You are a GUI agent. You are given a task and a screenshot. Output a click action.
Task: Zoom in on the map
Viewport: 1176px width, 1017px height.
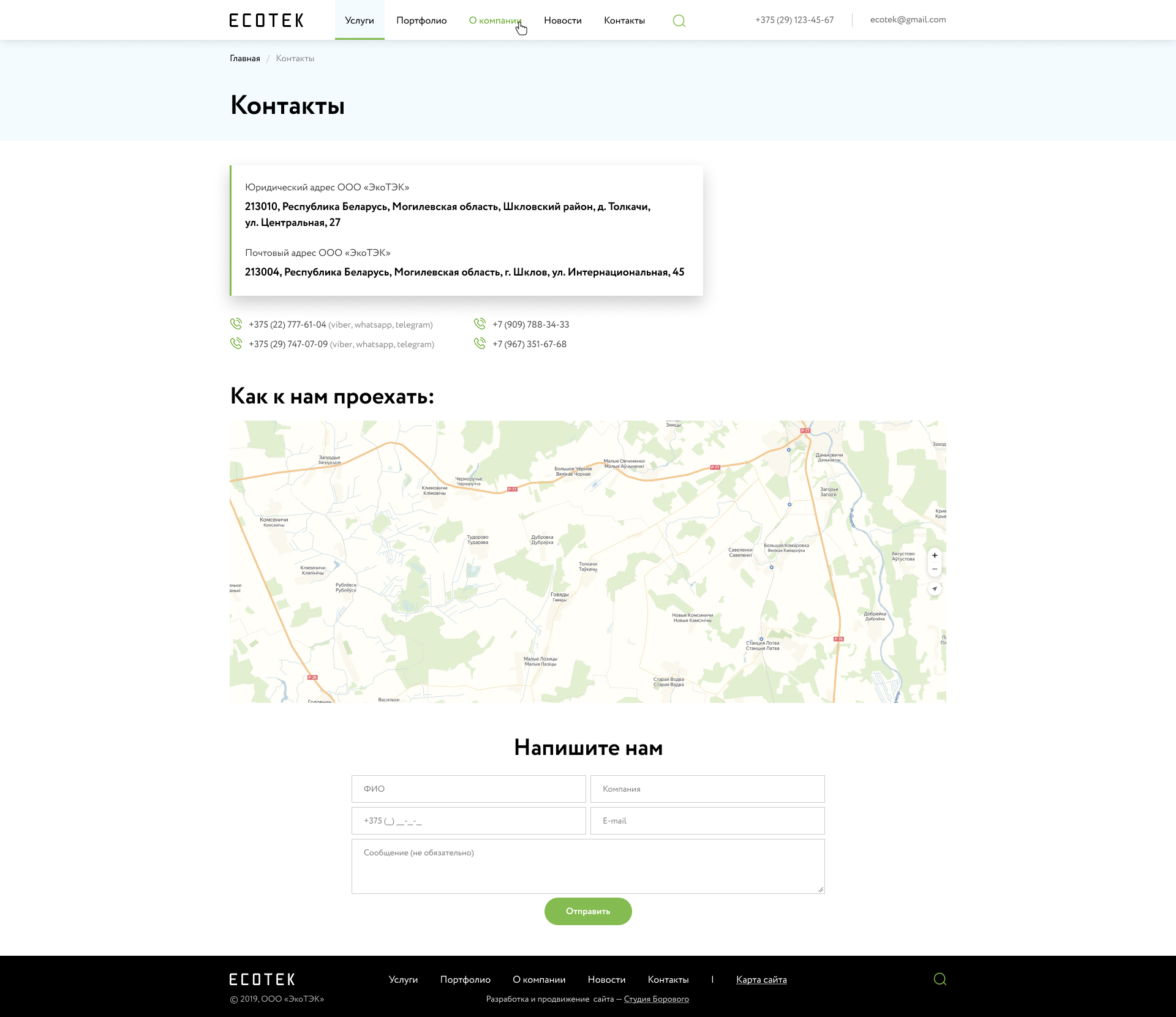pyautogui.click(x=935, y=555)
